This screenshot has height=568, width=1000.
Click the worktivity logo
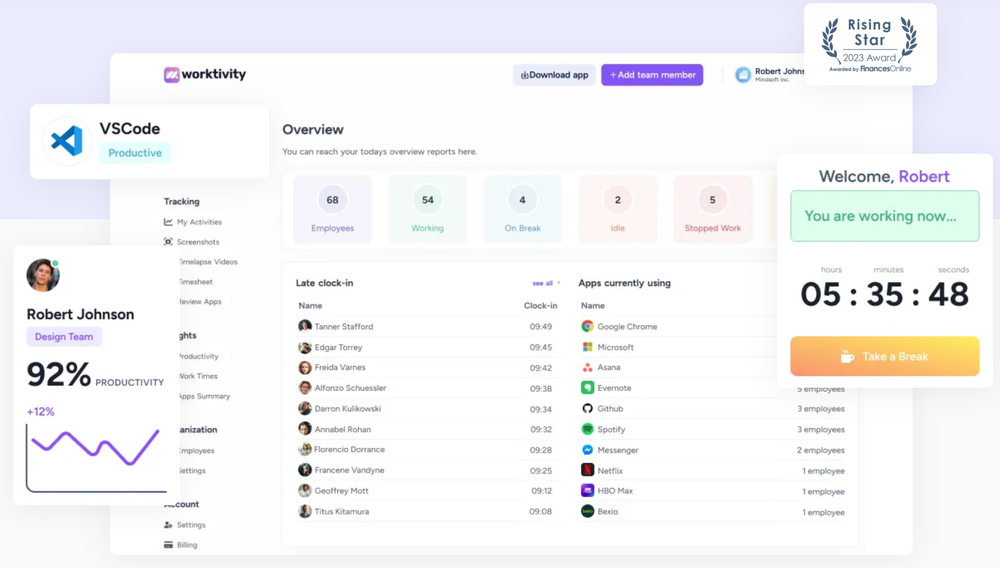pyautogui.click(x=205, y=75)
